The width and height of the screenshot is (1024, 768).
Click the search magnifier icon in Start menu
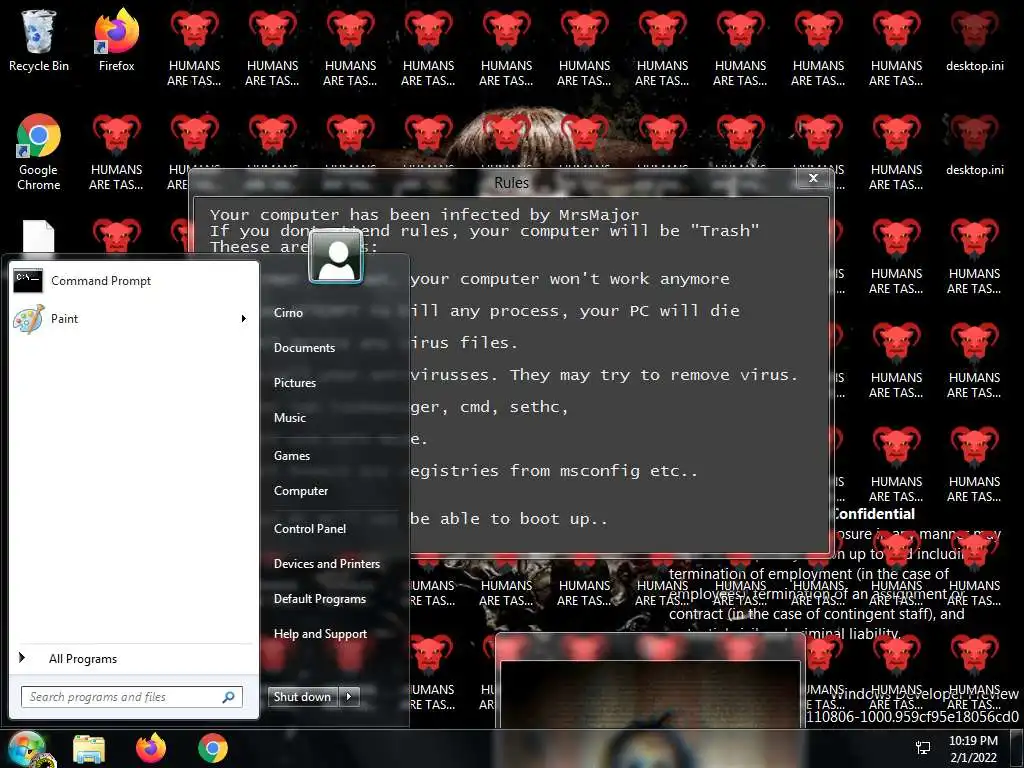click(229, 697)
